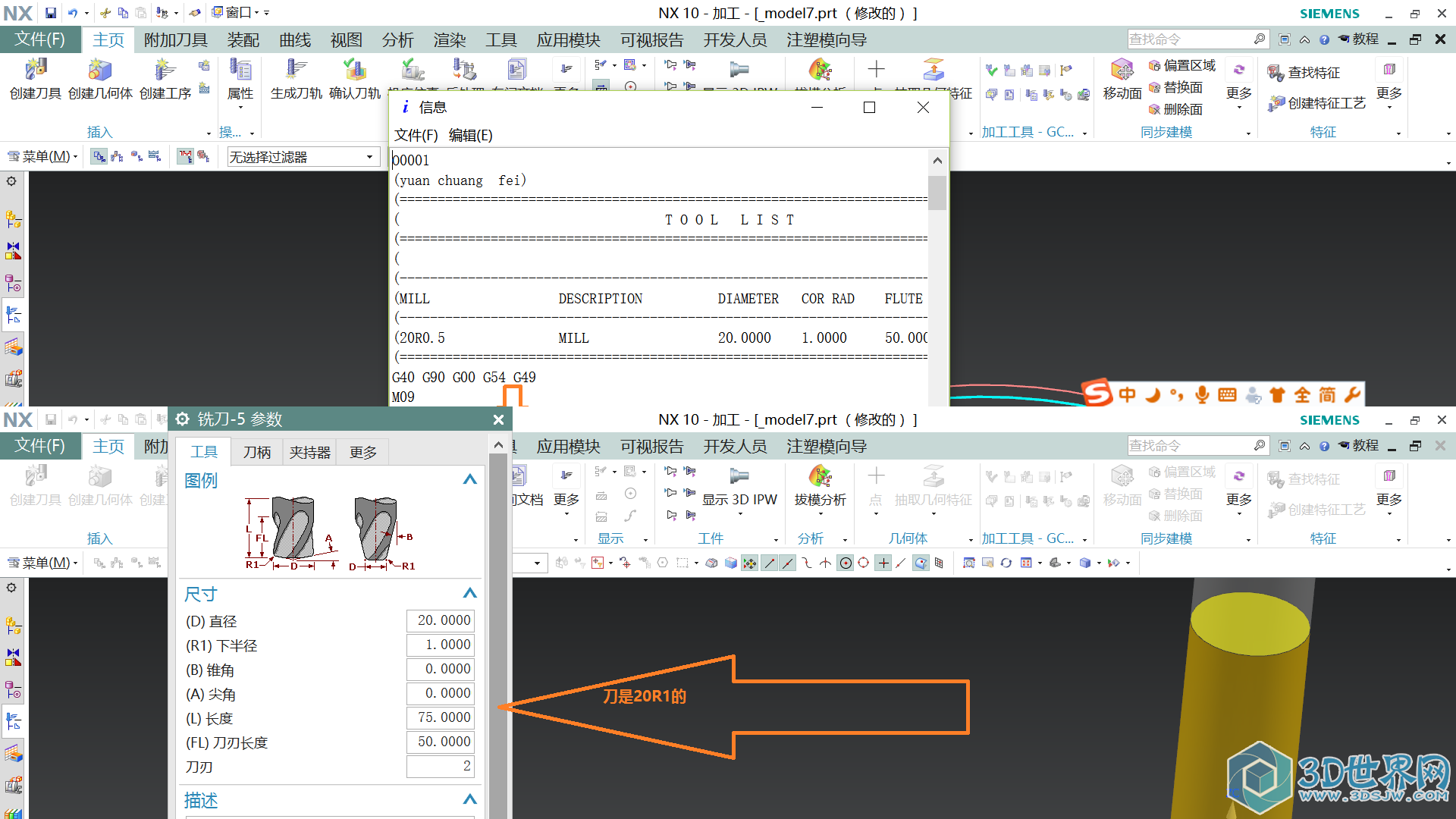This screenshot has height=819, width=1456.
Task: Click the Cut scissors icon in top window title bar
Action: tap(105, 13)
